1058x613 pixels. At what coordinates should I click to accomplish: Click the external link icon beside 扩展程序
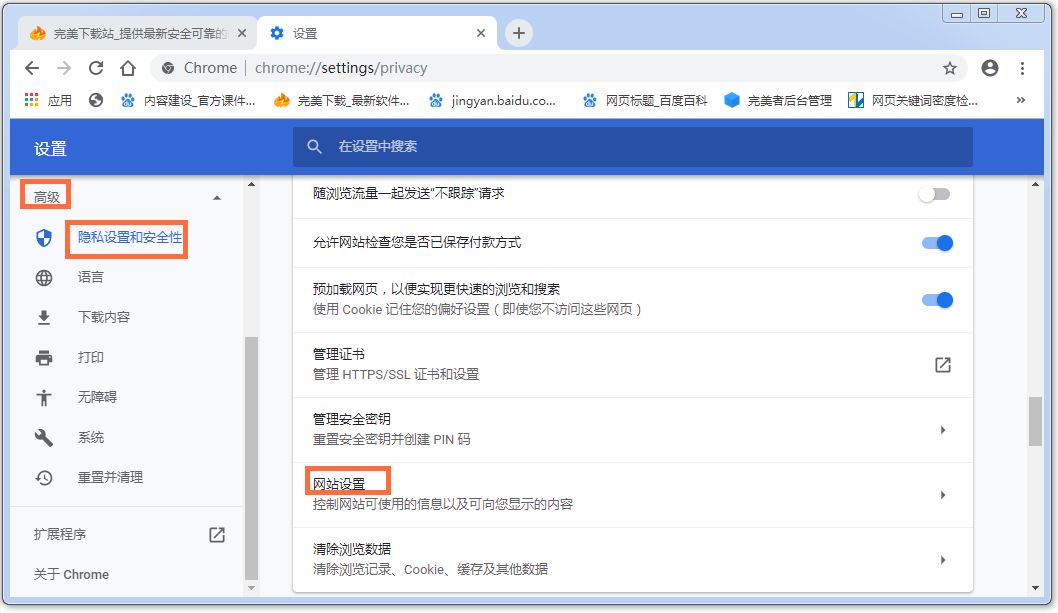pos(217,535)
